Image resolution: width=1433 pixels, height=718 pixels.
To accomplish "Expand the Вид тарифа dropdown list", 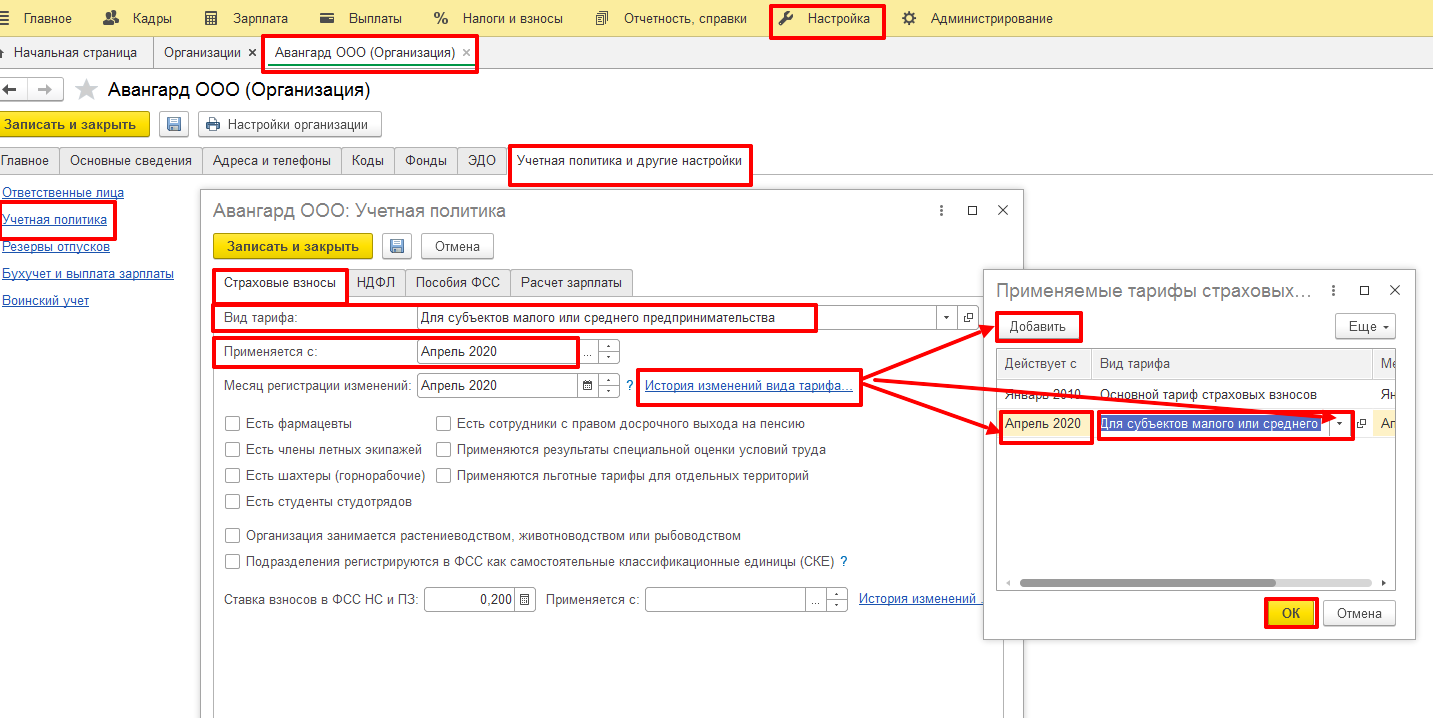I will 946,318.
